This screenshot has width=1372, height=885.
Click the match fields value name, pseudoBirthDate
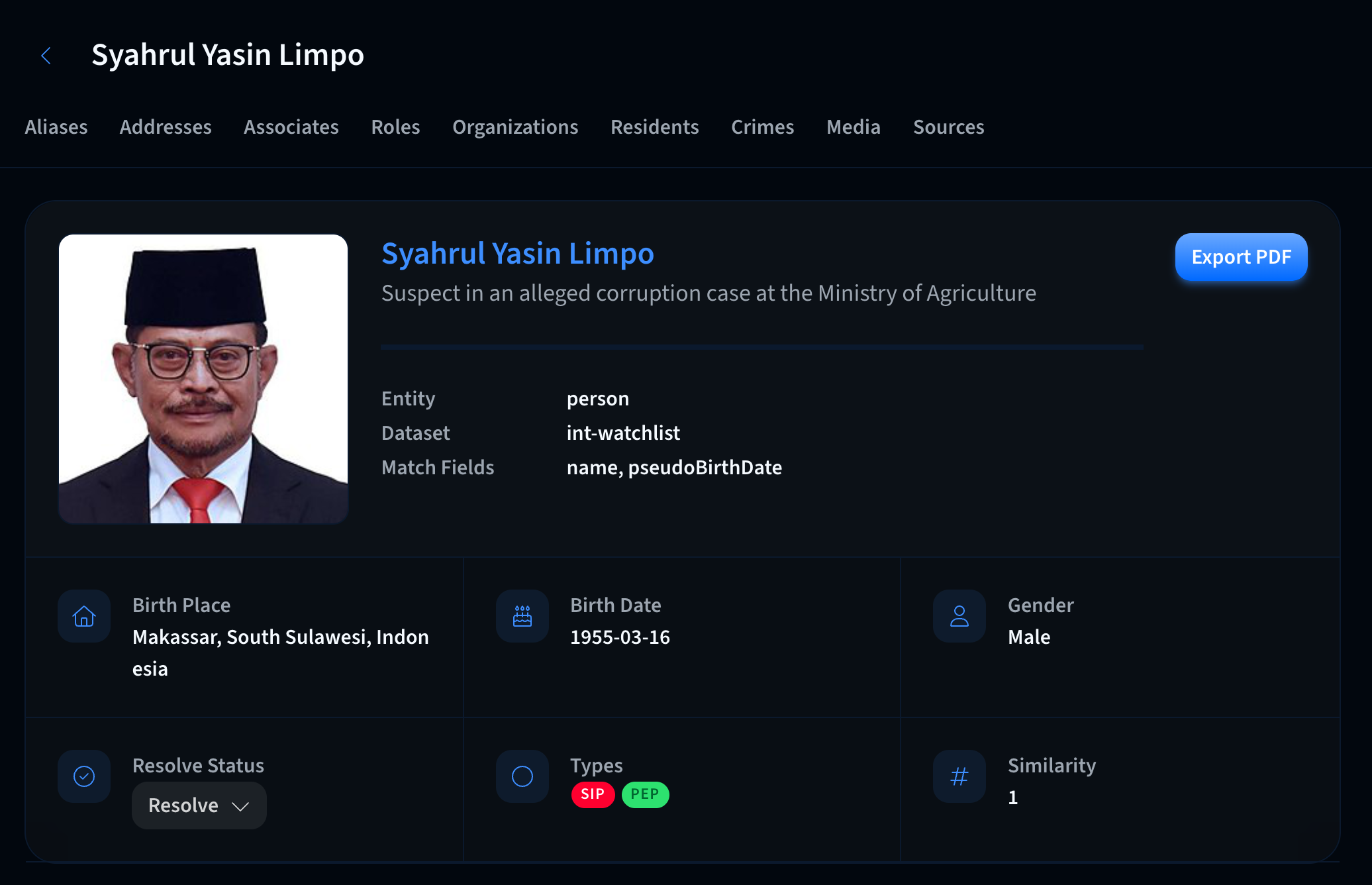point(674,468)
